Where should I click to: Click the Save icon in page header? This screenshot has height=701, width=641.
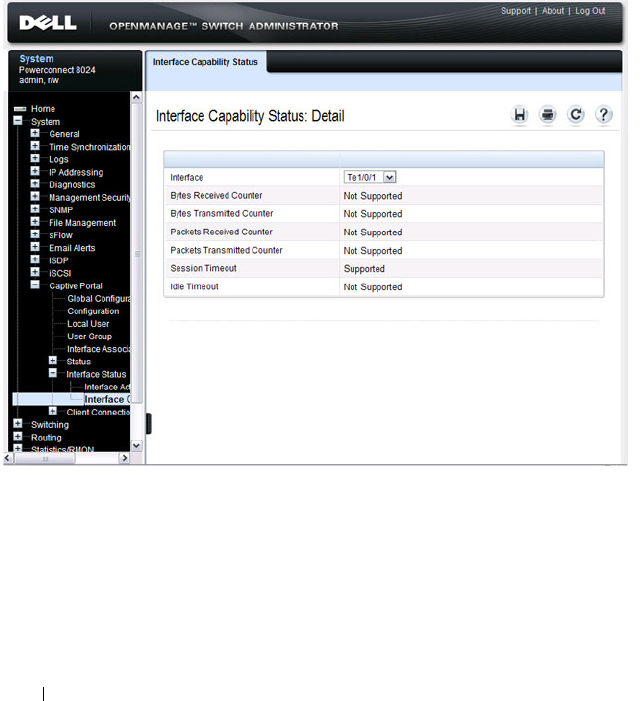pyautogui.click(x=519, y=115)
